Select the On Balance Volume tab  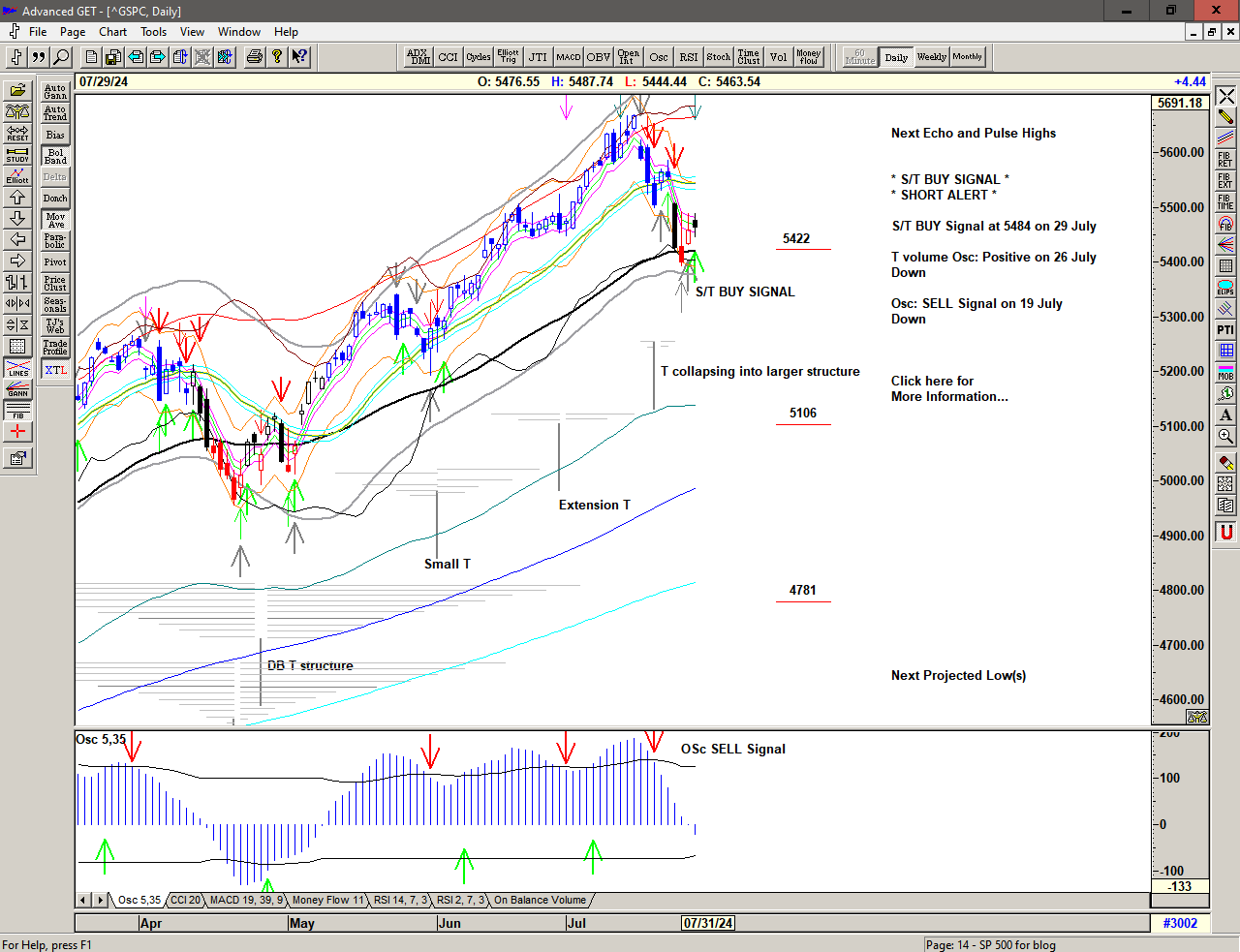(540, 900)
